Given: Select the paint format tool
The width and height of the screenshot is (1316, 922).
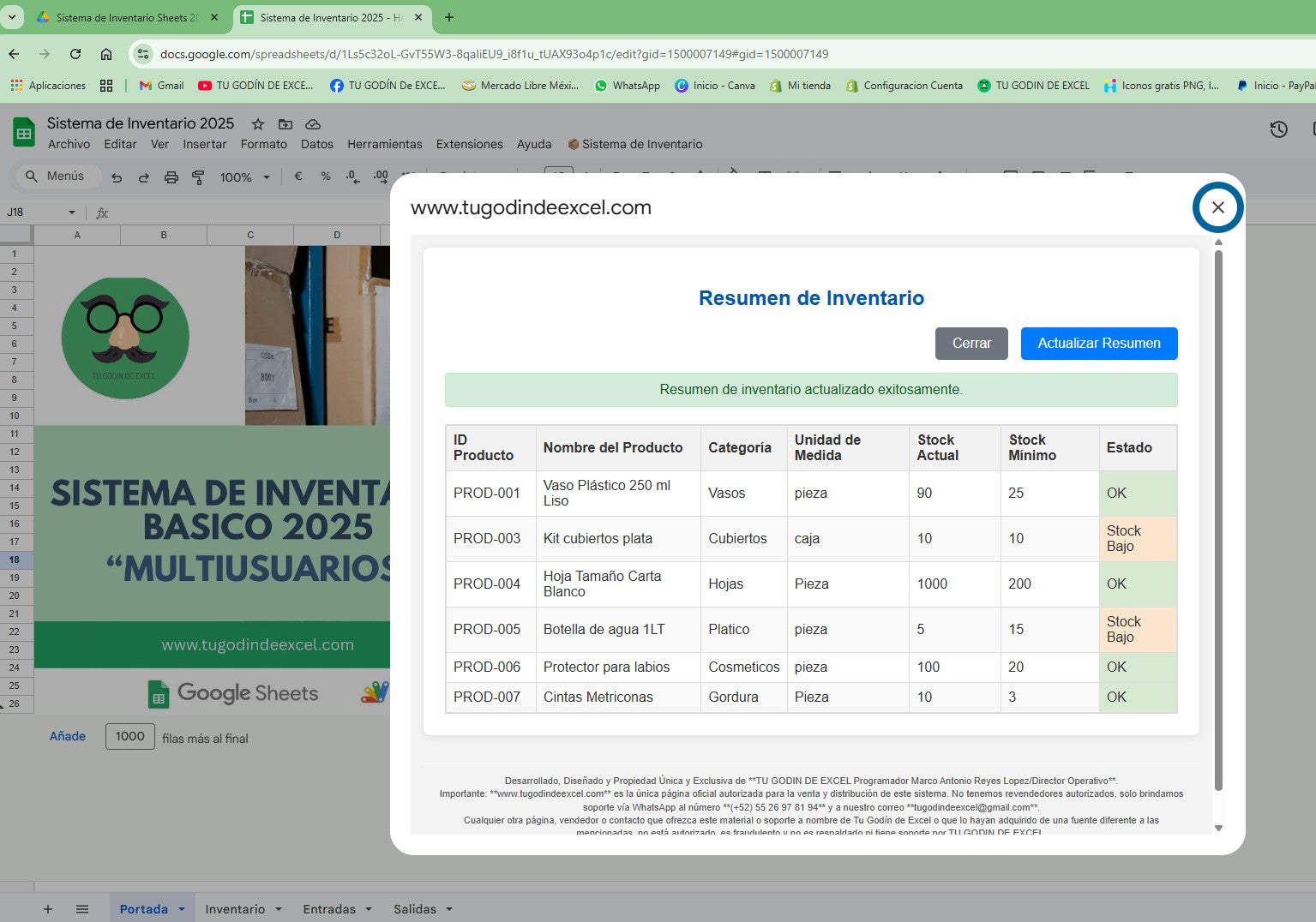Looking at the screenshot, I should point(198,177).
